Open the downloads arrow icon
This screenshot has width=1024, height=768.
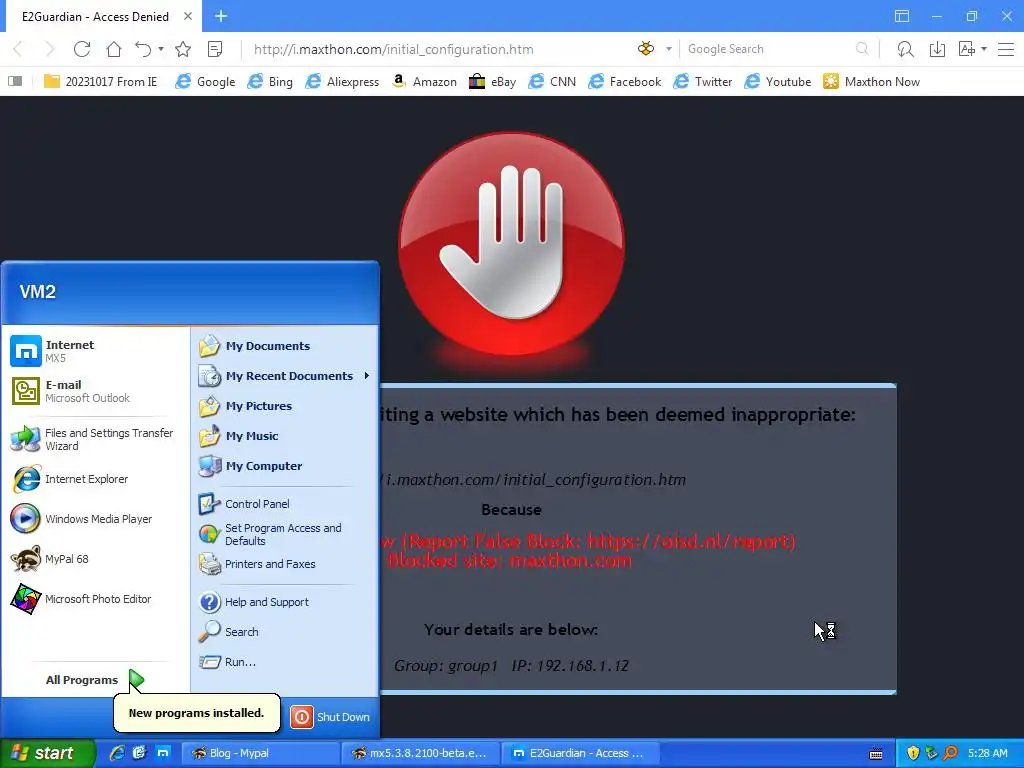[x=937, y=49]
